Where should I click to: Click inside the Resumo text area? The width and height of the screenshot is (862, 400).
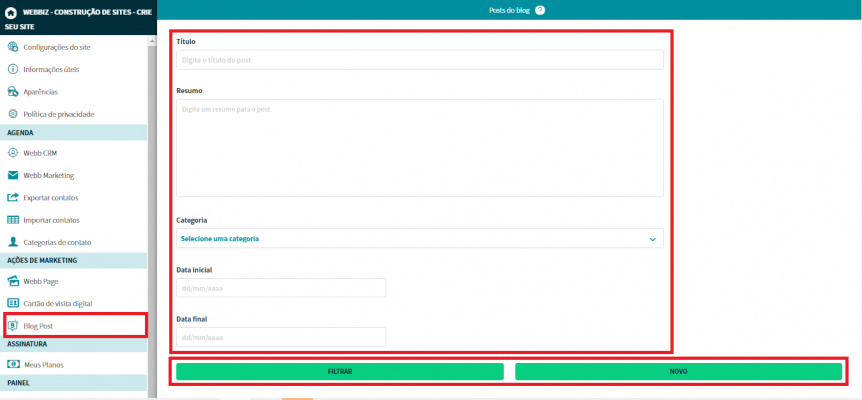point(419,147)
